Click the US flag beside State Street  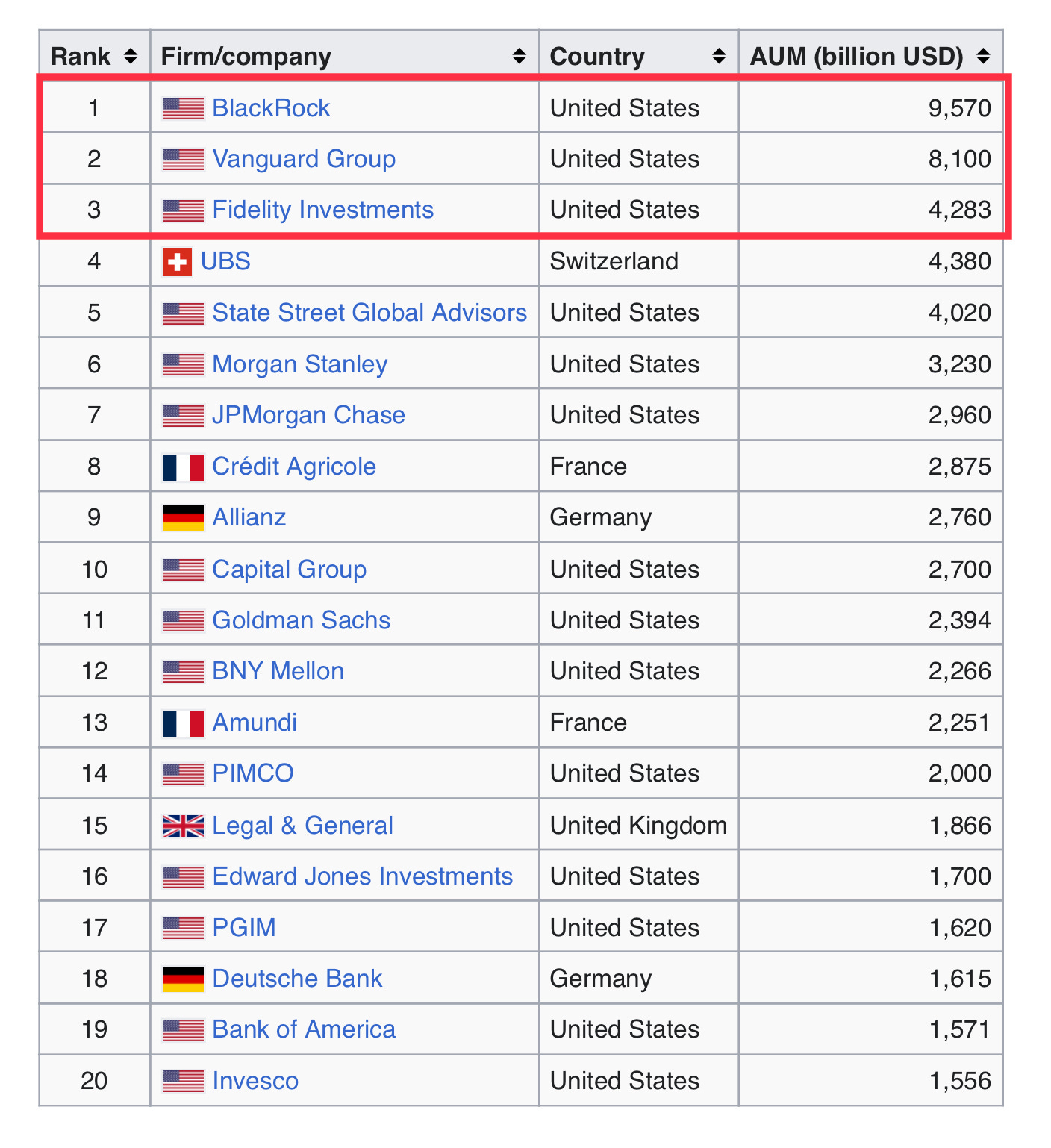[183, 313]
